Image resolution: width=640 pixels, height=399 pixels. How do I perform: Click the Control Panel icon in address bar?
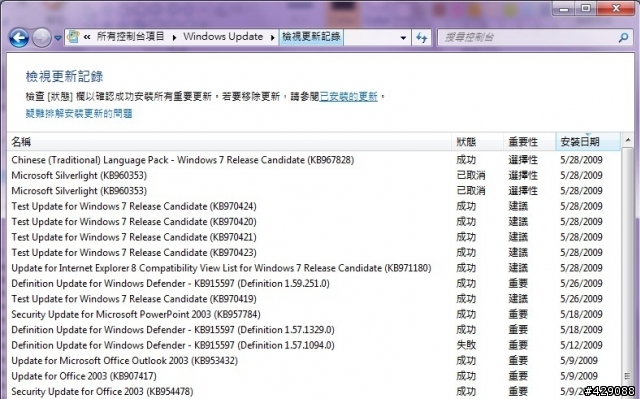73,37
